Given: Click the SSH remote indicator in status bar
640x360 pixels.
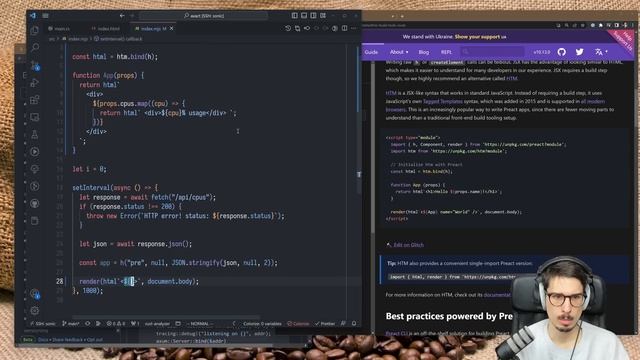Looking at the screenshot, I should (x=43, y=324).
